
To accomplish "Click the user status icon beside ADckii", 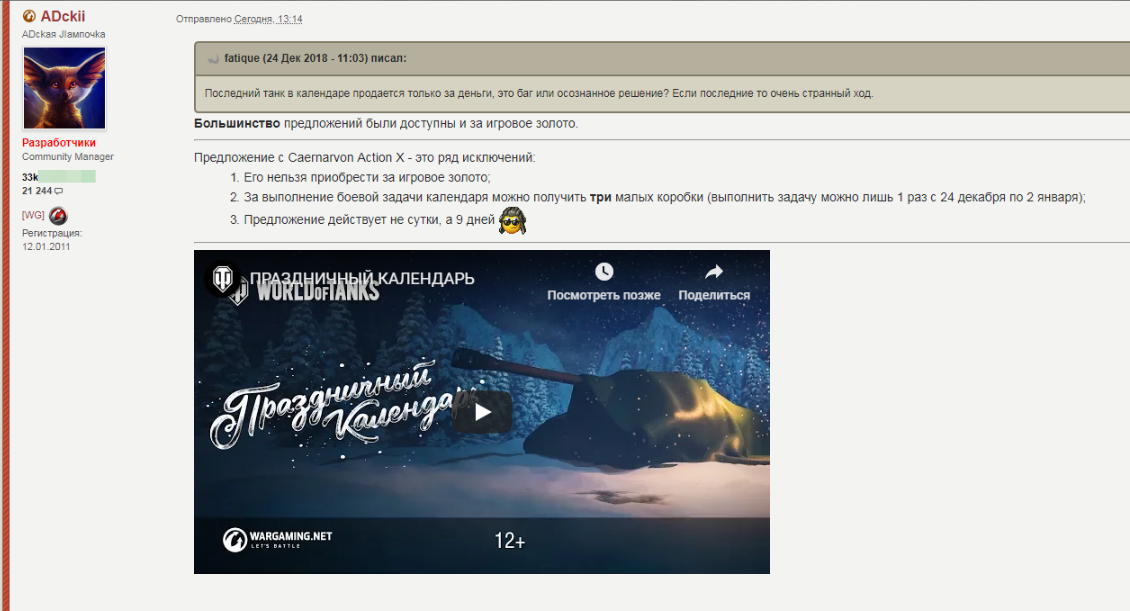I will pyautogui.click(x=30, y=16).
